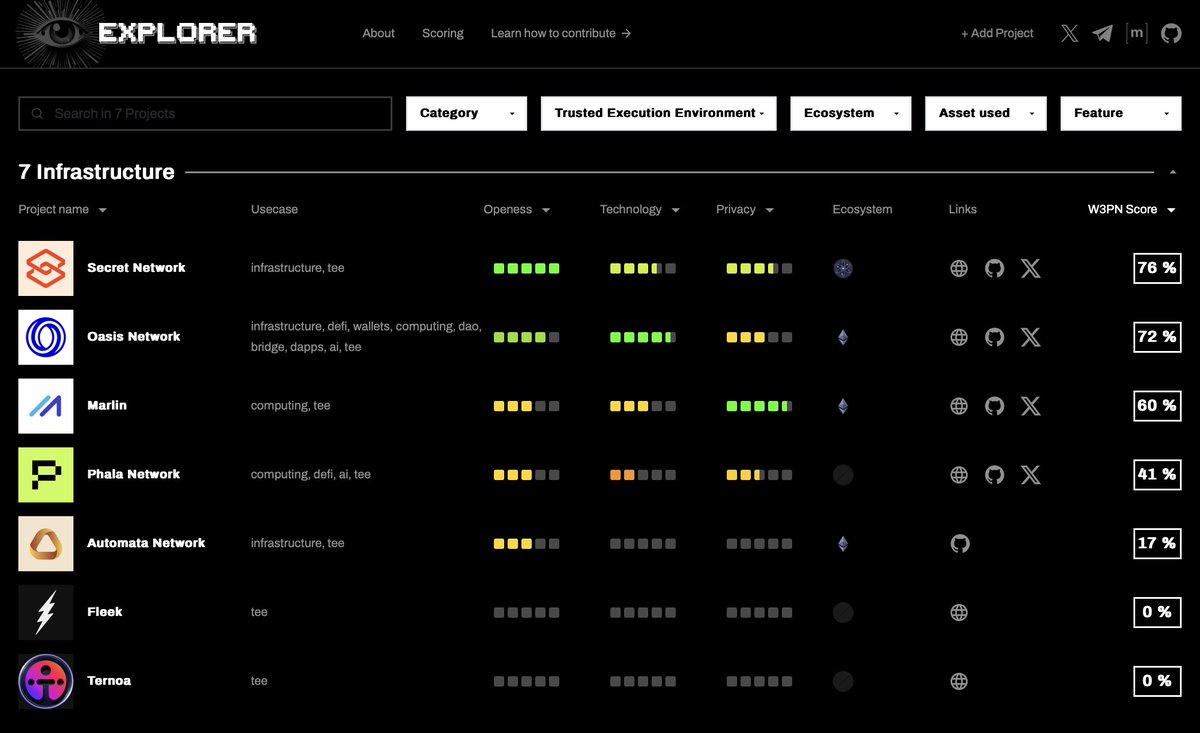Open Marlin website globe icon
Image resolution: width=1200 pixels, height=733 pixels.
pos(959,406)
